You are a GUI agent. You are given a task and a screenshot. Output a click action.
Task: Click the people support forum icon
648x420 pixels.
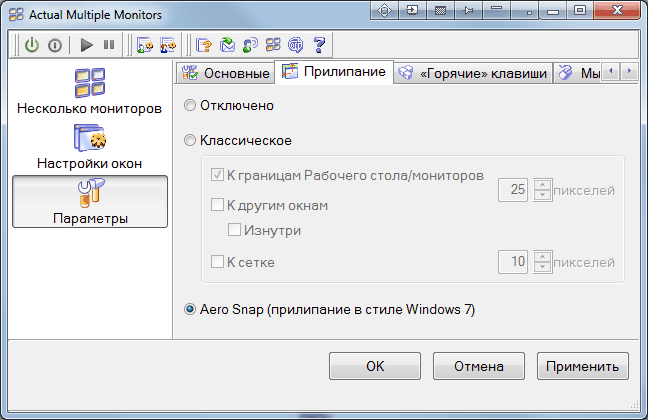[x=250, y=45]
